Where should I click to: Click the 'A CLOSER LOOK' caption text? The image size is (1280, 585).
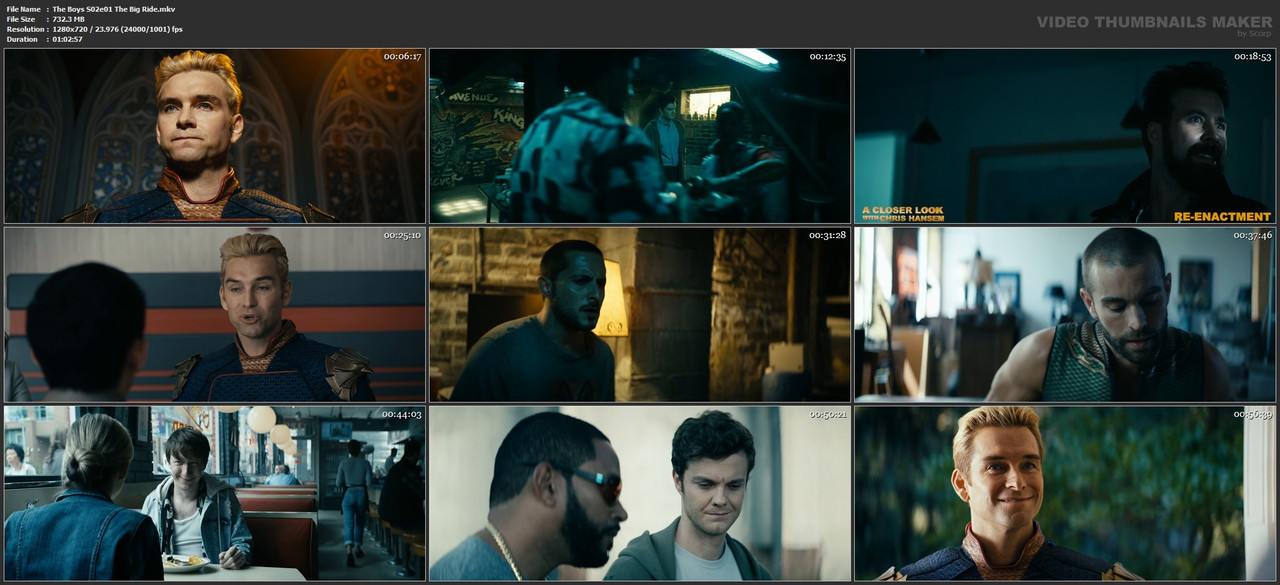point(902,210)
